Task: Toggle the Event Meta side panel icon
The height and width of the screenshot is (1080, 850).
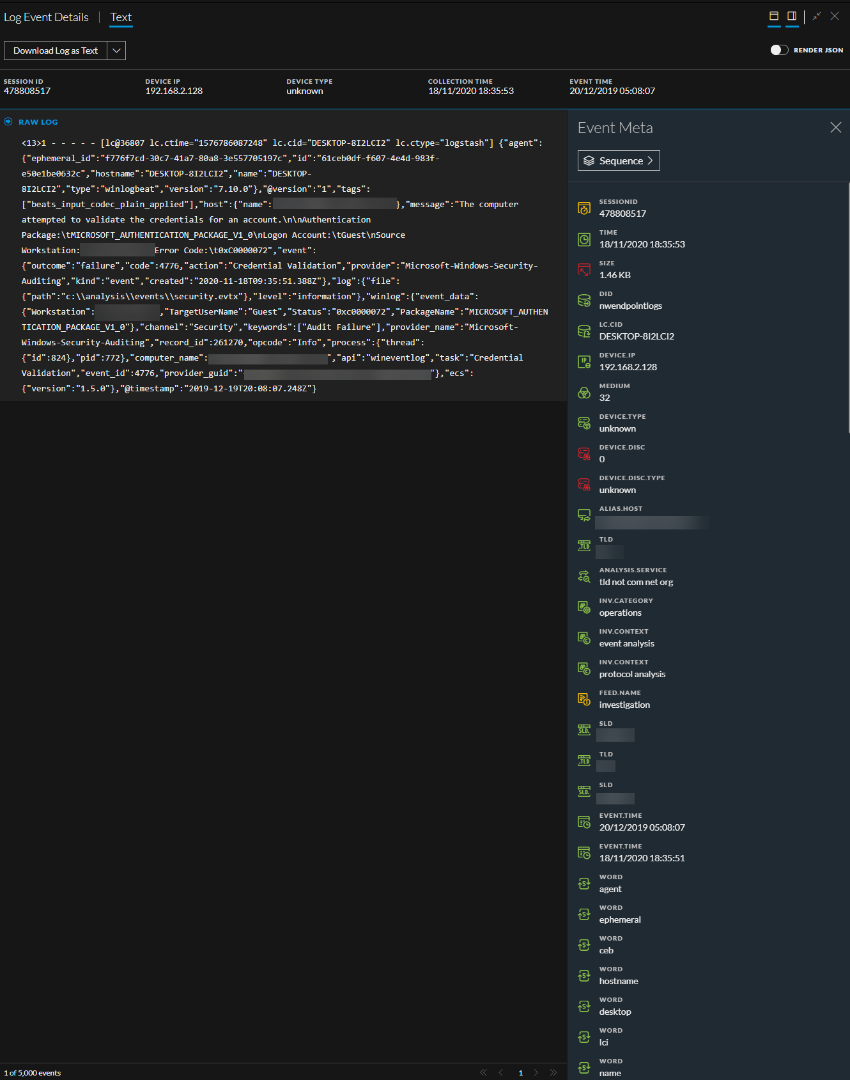Action: click(791, 16)
